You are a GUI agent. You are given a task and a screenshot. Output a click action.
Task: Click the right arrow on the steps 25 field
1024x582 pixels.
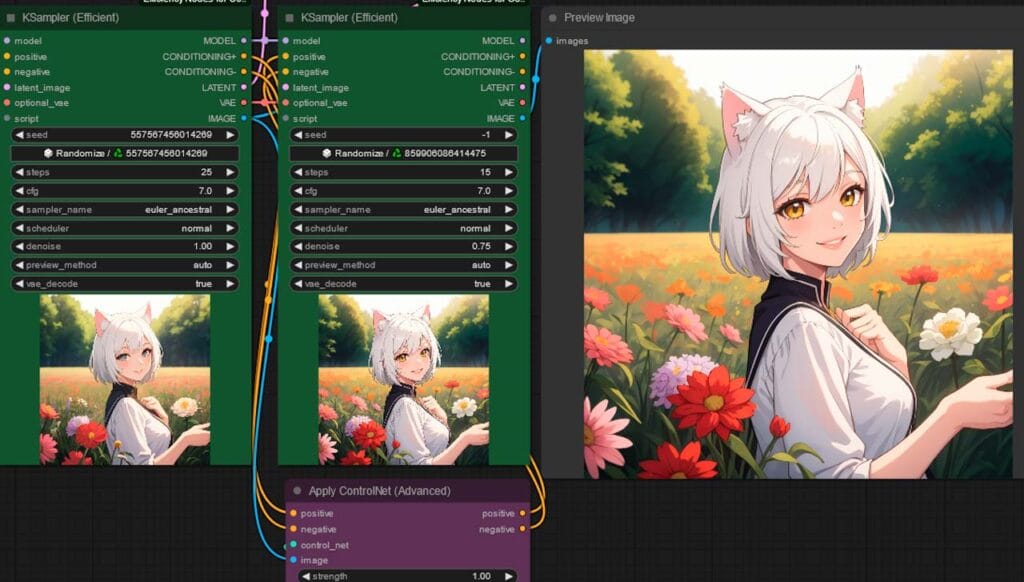click(x=230, y=172)
